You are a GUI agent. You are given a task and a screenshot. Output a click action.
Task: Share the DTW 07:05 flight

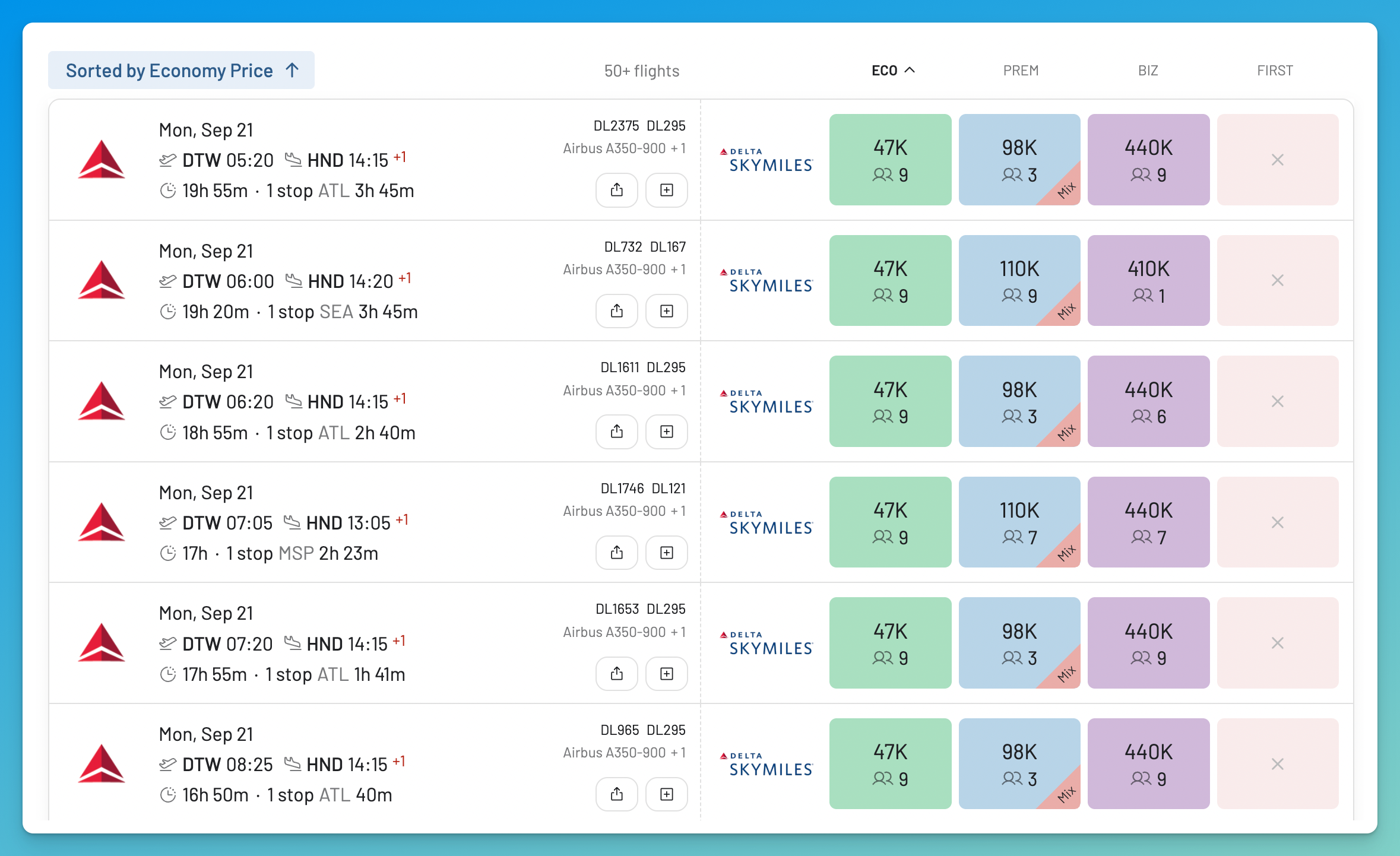tap(617, 553)
